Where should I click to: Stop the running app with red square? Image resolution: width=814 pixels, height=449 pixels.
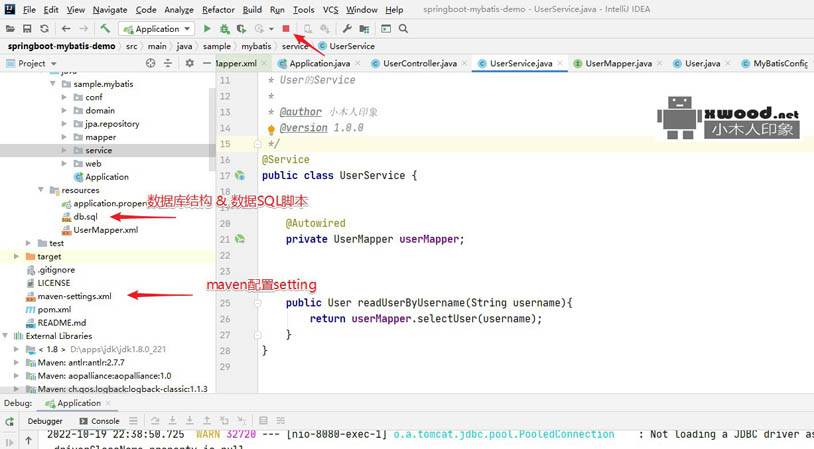(x=286, y=29)
